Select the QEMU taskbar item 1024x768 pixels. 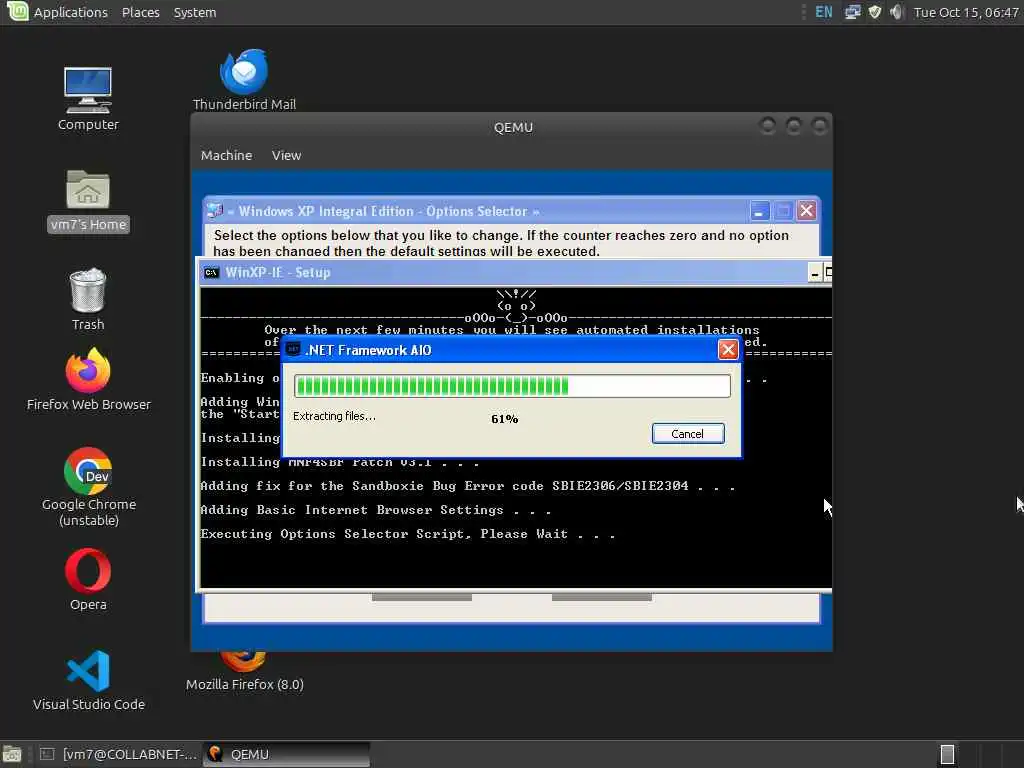coord(287,754)
